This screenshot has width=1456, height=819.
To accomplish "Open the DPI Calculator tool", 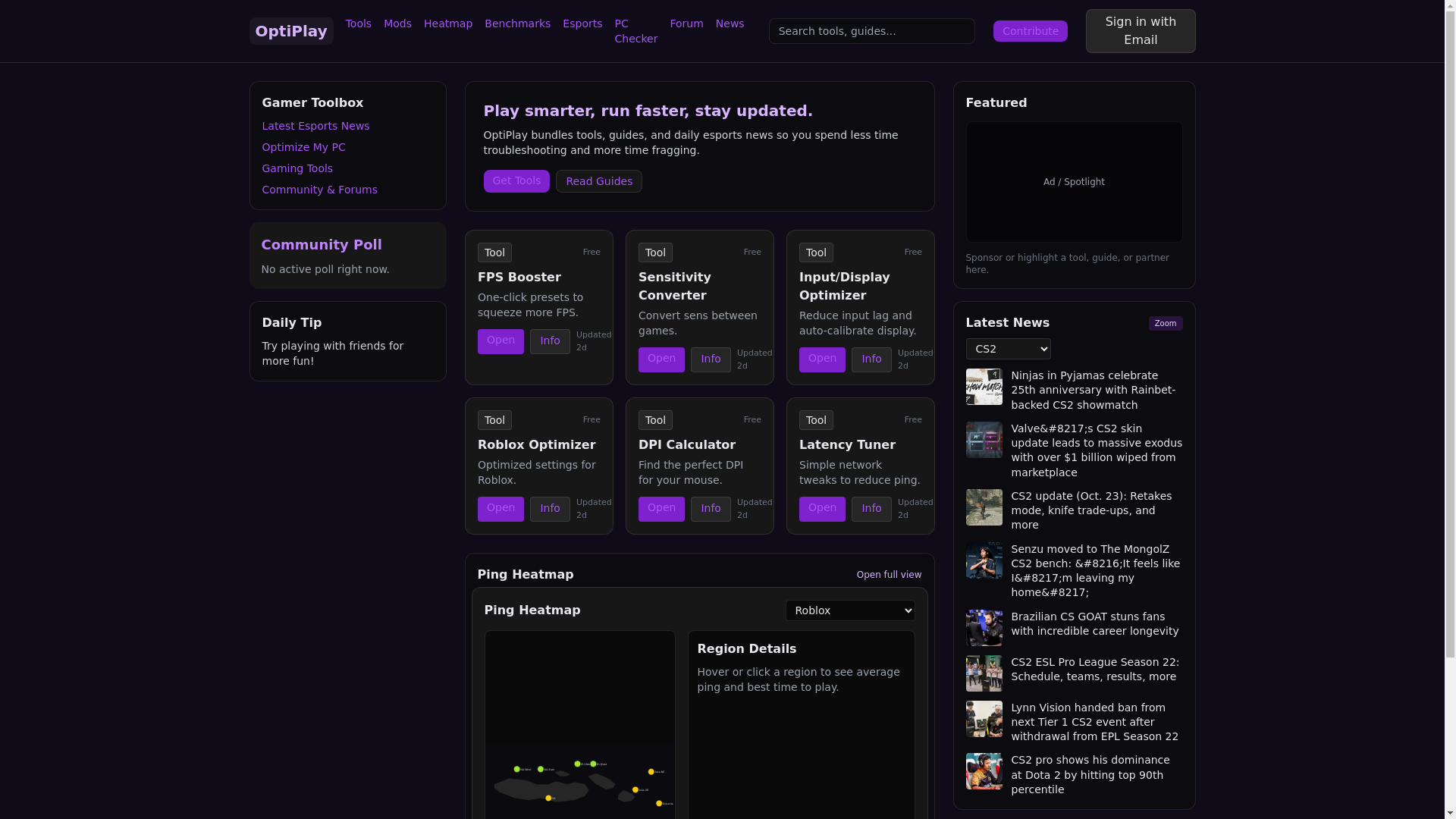I will [x=661, y=509].
